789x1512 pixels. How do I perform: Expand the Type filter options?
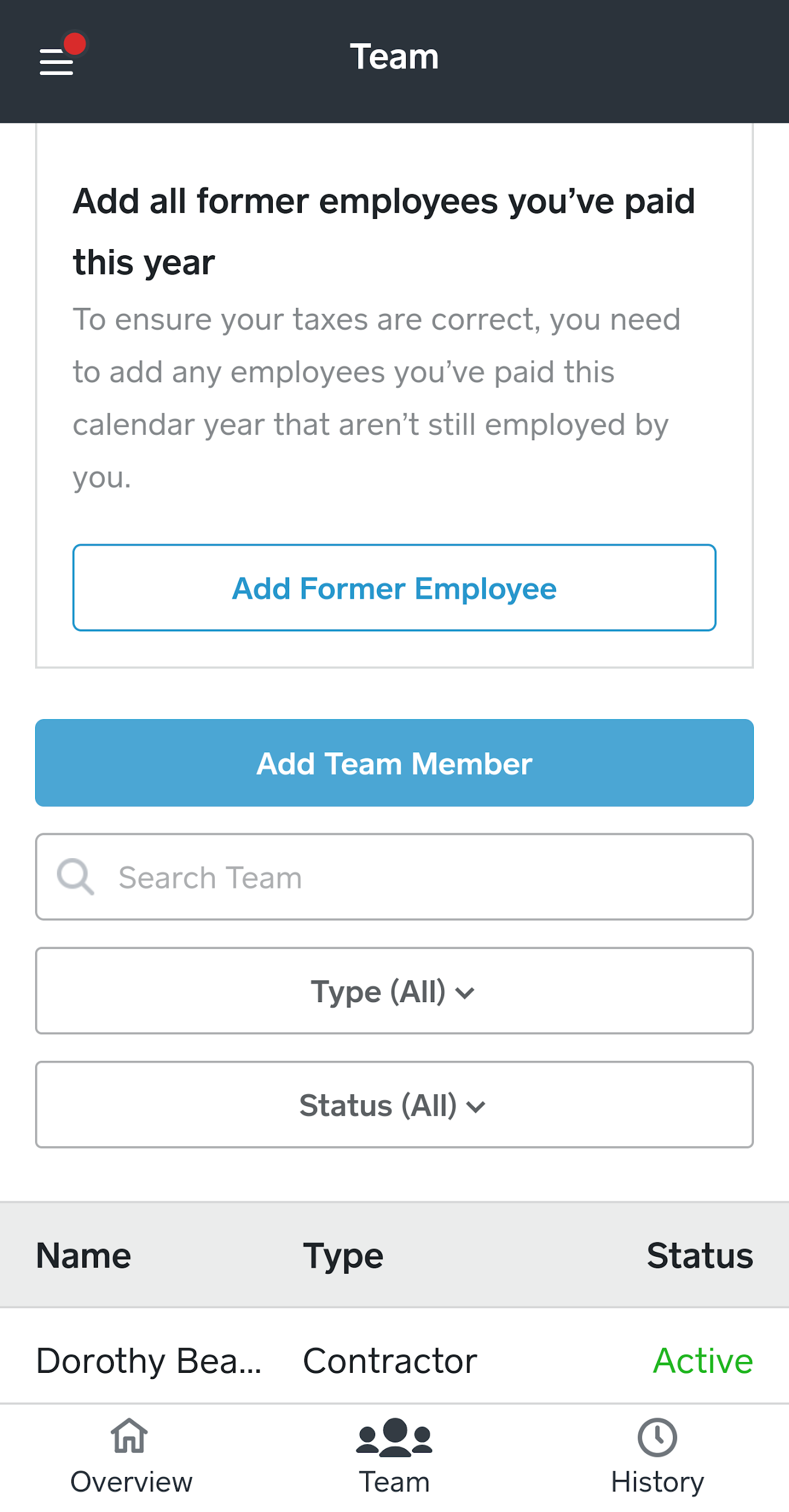coord(394,991)
